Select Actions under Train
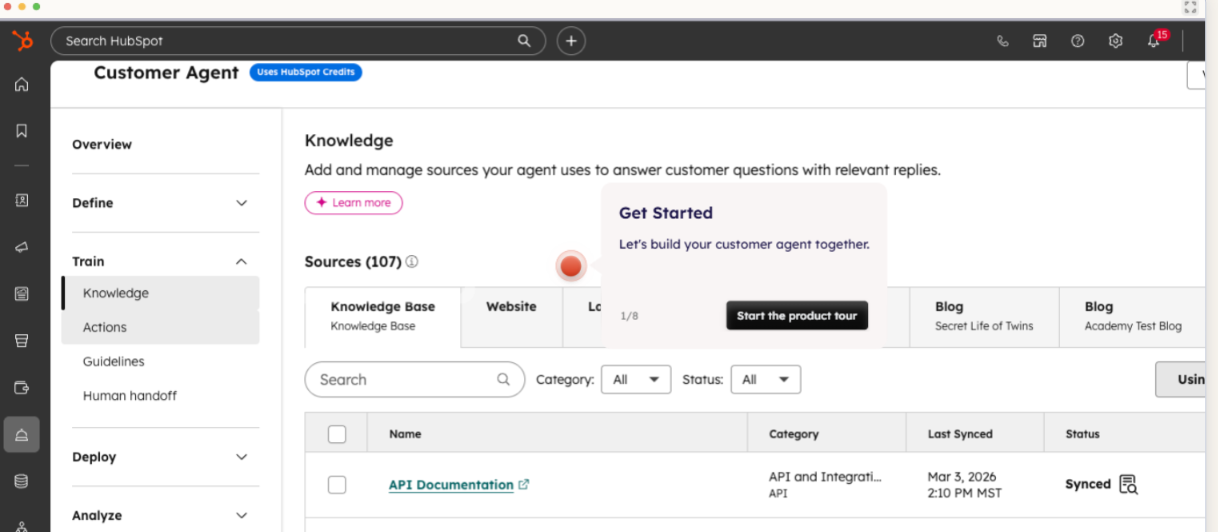 (x=160, y=327)
